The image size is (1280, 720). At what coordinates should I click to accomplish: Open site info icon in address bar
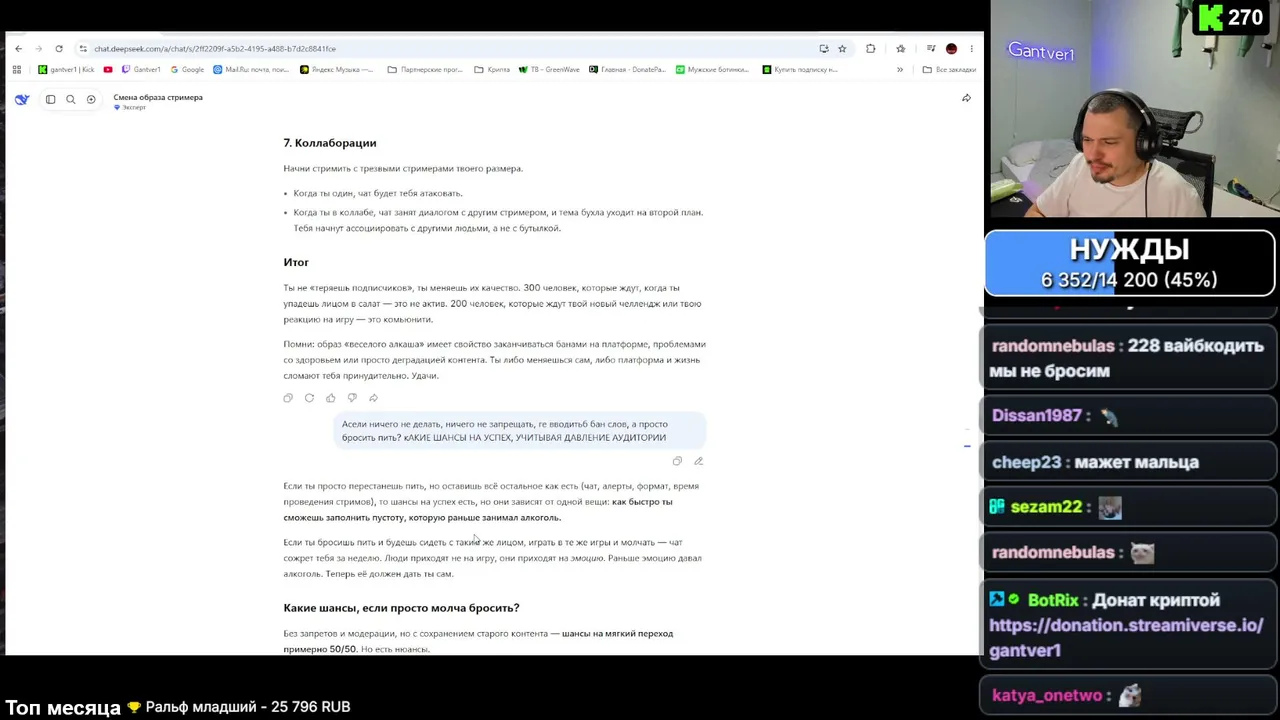pyautogui.click(x=83, y=48)
